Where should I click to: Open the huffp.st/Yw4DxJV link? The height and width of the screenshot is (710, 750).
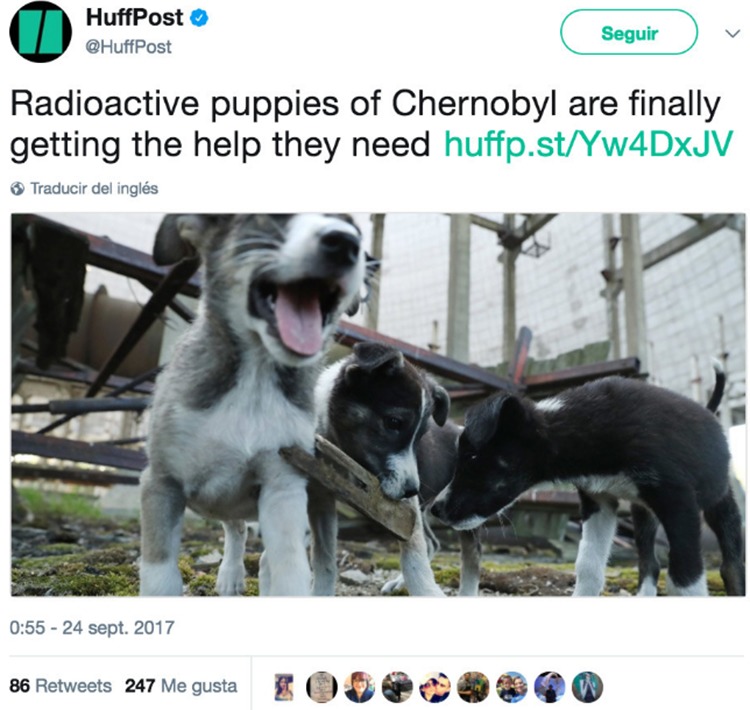pyautogui.click(x=588, y=144)
